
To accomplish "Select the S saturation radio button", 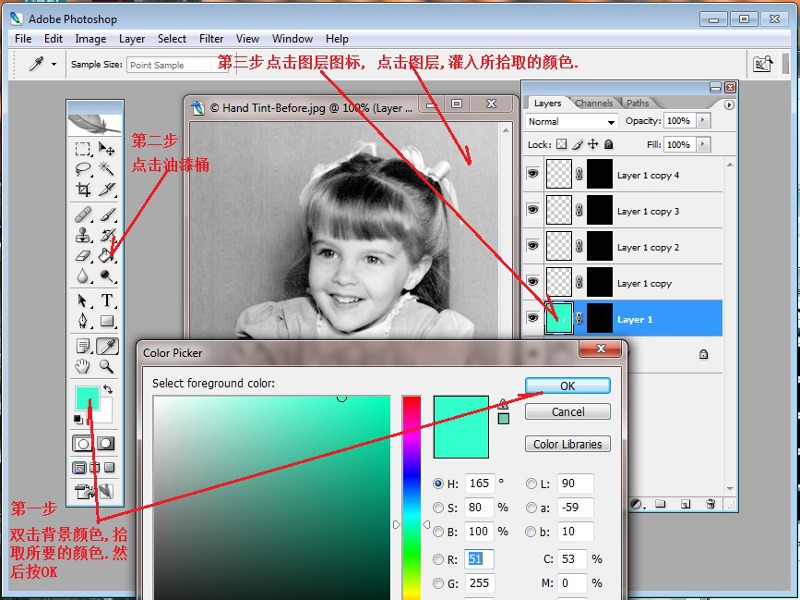I will (438, 508).
